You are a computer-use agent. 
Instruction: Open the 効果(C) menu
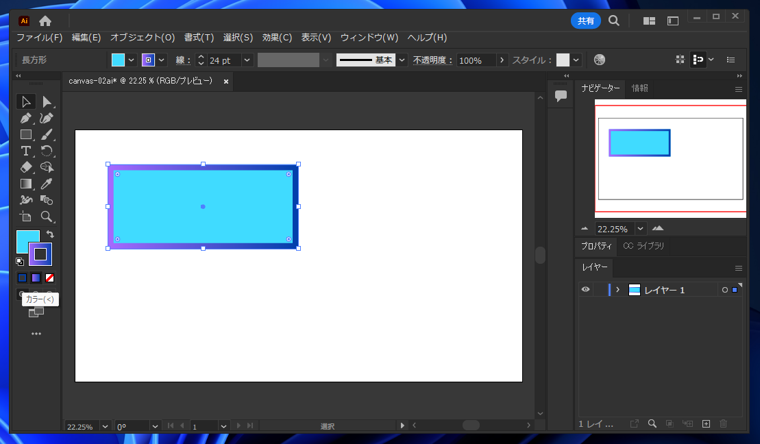277,37
